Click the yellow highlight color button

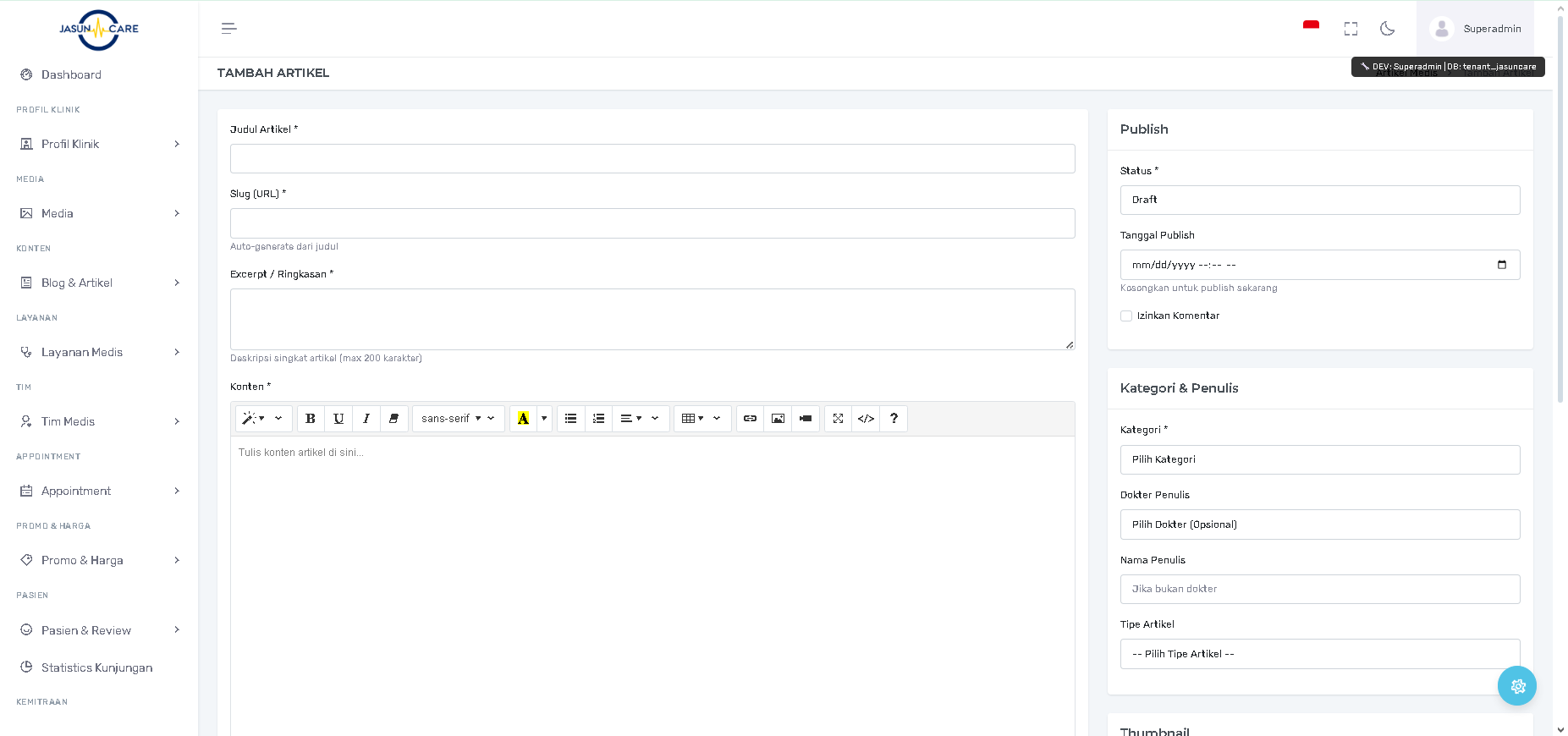tap(523, 419)
